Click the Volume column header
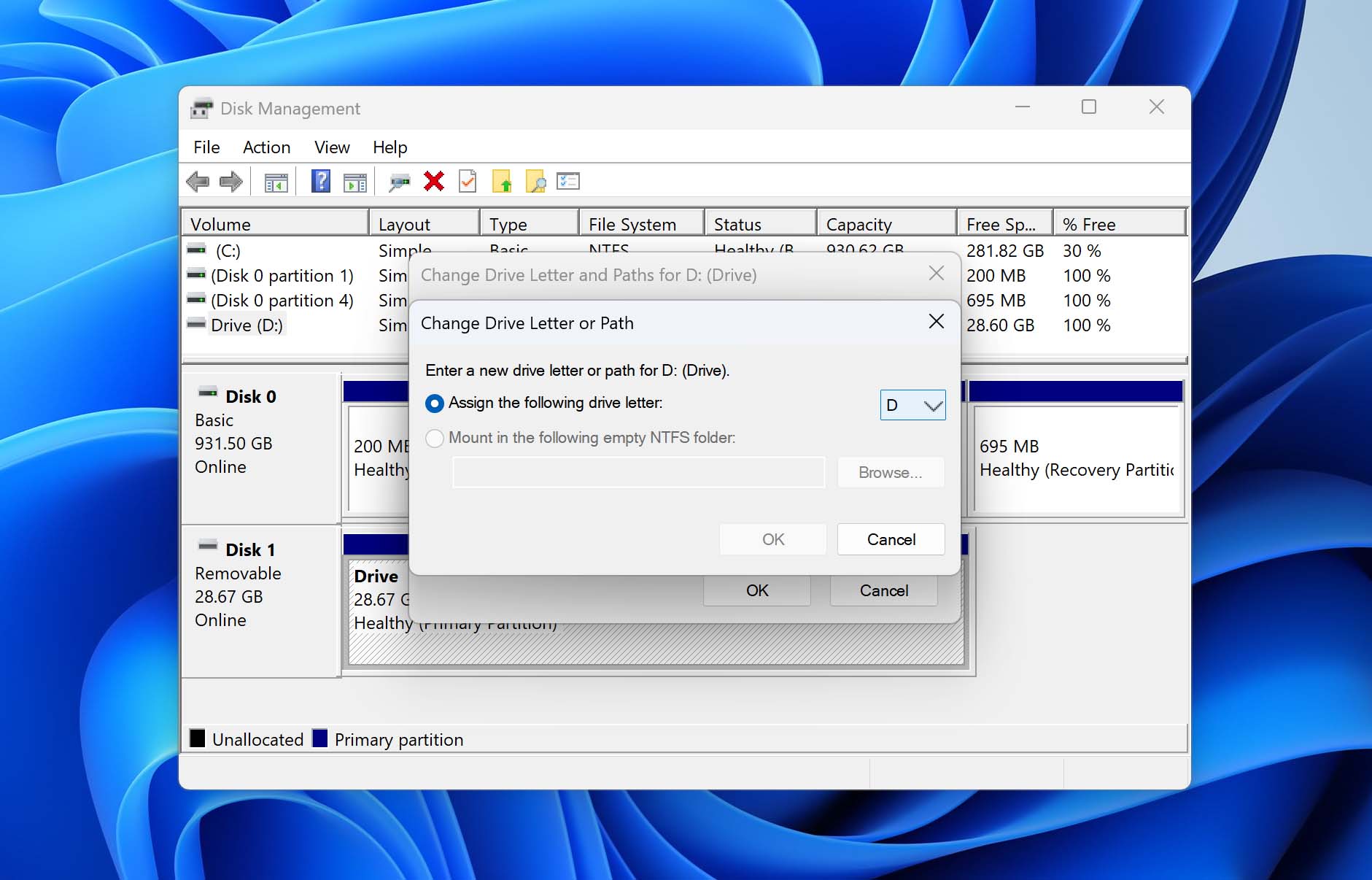 [x=274, y=224]
